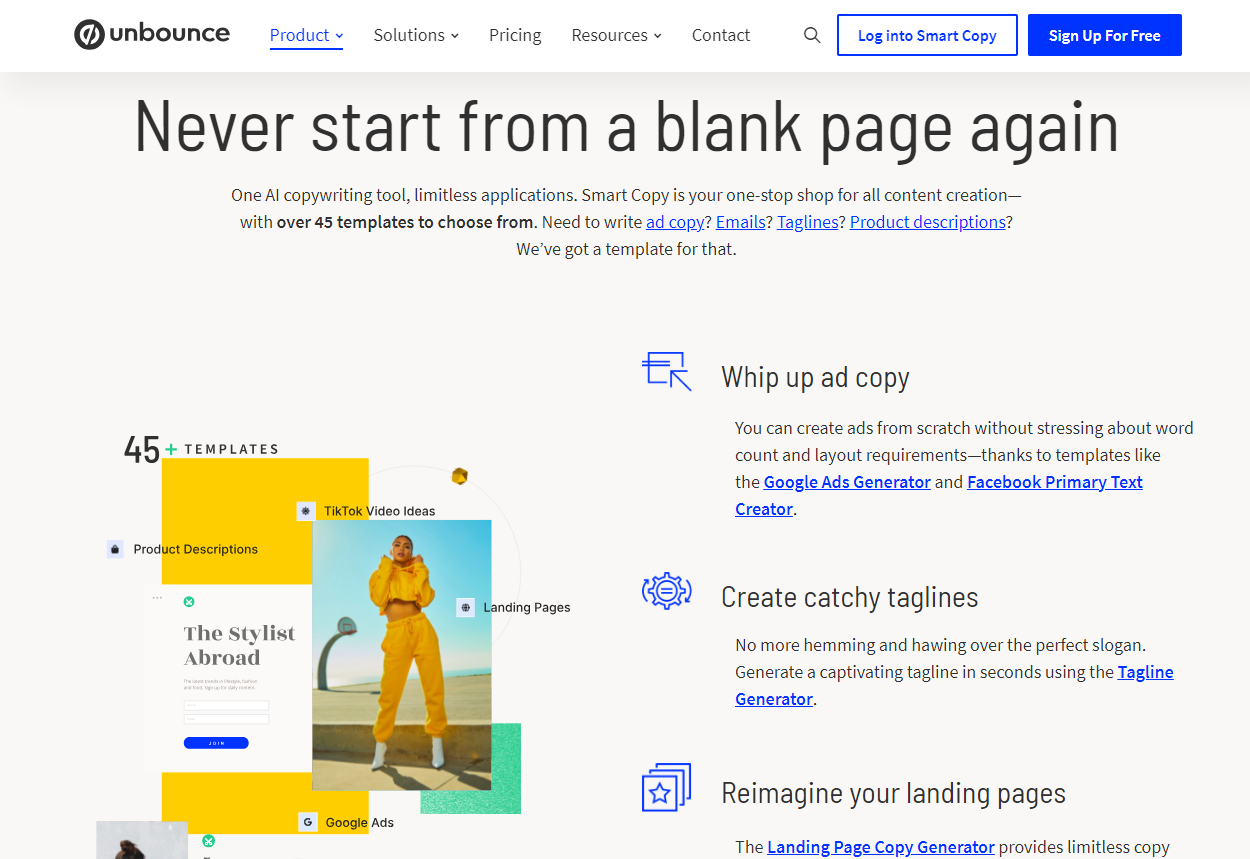This screenshot has height=859, width=1250.
Task: Click the green circle icon above The Stylist Abroad
Action: coord(189,602)
